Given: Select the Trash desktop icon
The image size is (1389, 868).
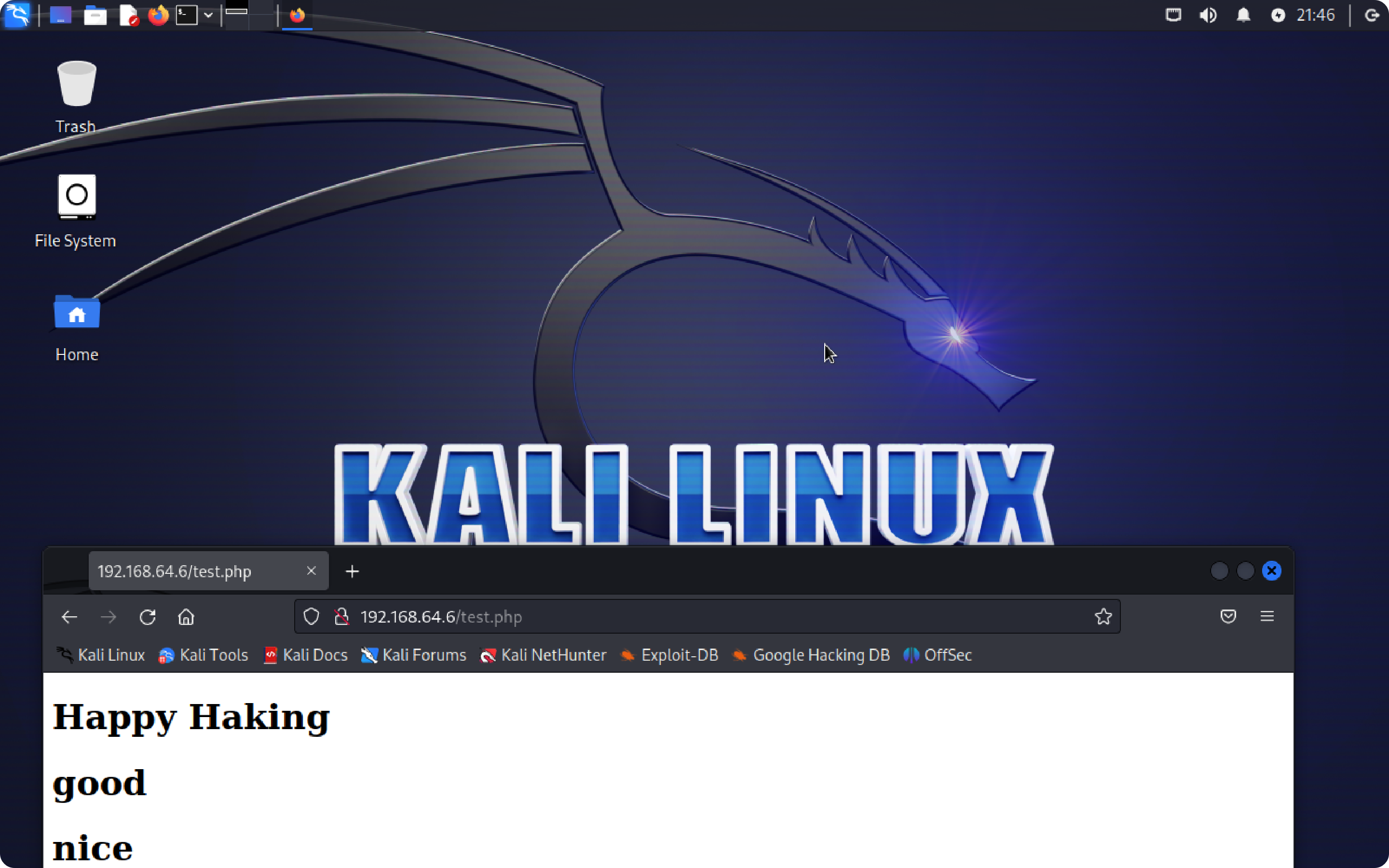Looking at the screenshot, I should pyautogui.click(x=76, y=97).
